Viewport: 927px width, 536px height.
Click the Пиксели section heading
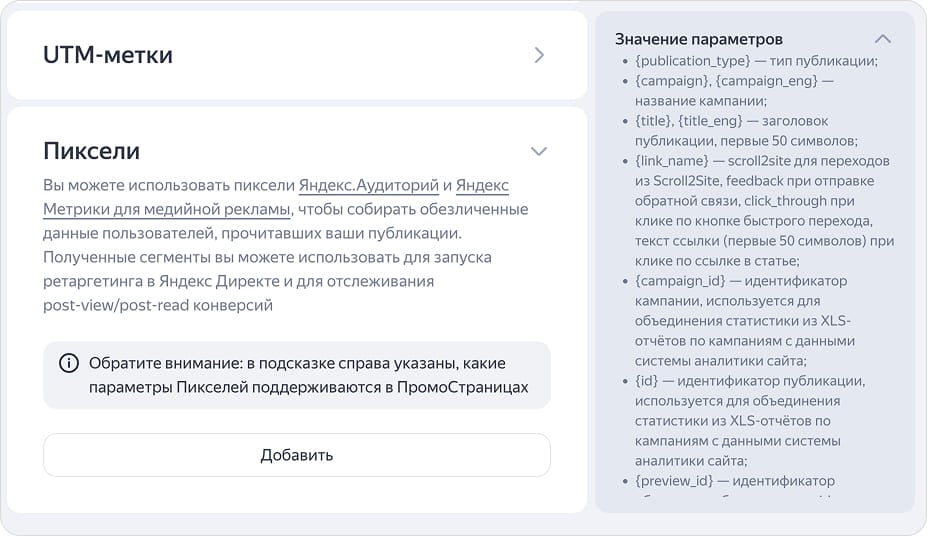91,151
